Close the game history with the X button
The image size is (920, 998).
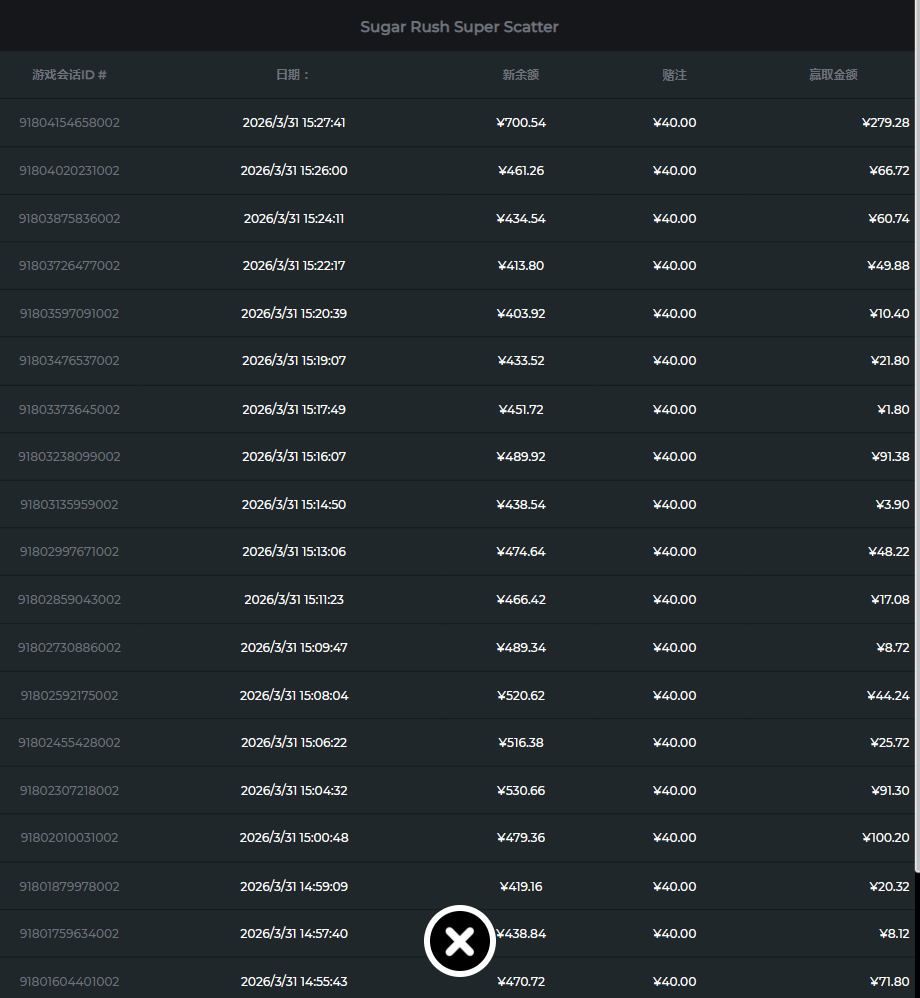tap(459, 941)
